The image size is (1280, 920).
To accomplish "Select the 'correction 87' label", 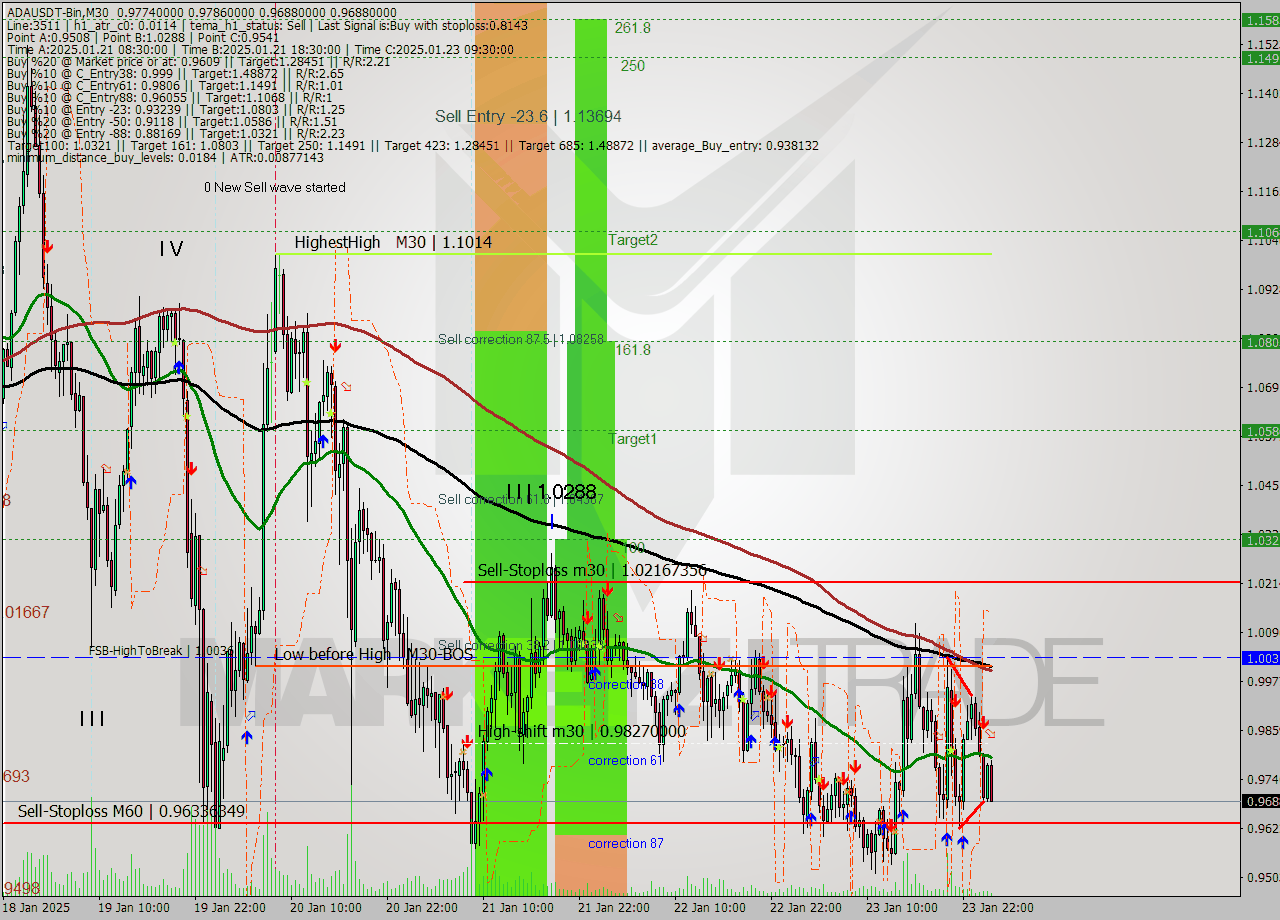I will [x=626, y=843].
